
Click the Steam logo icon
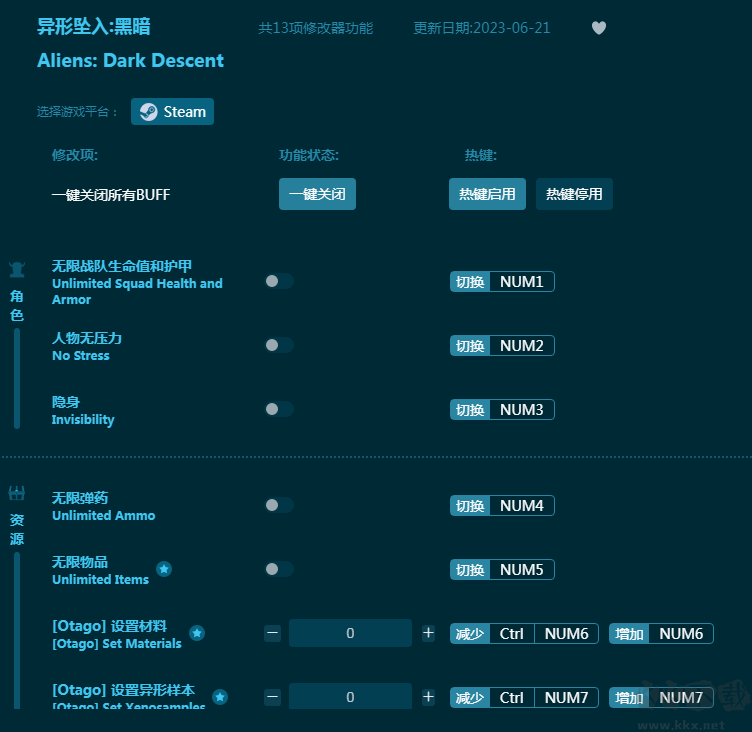(x=148, y=112)
